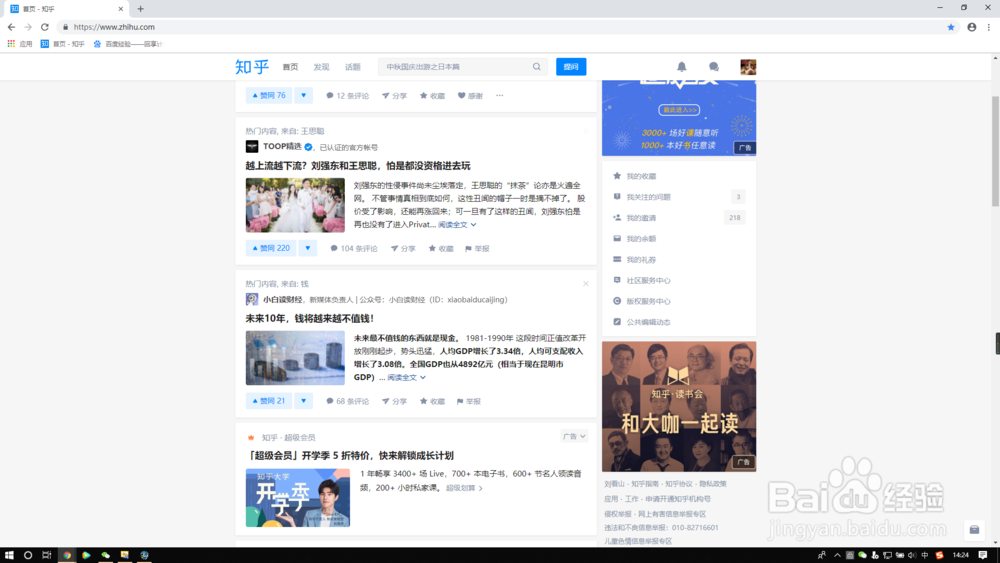Screen dimensions: 1000x563
Task: Expand 阅读全文 on the TOOP精选 article
Action: coord(457,224)
